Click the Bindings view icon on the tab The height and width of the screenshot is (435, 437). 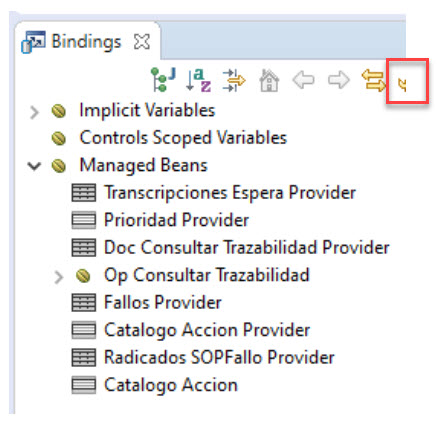33,42
